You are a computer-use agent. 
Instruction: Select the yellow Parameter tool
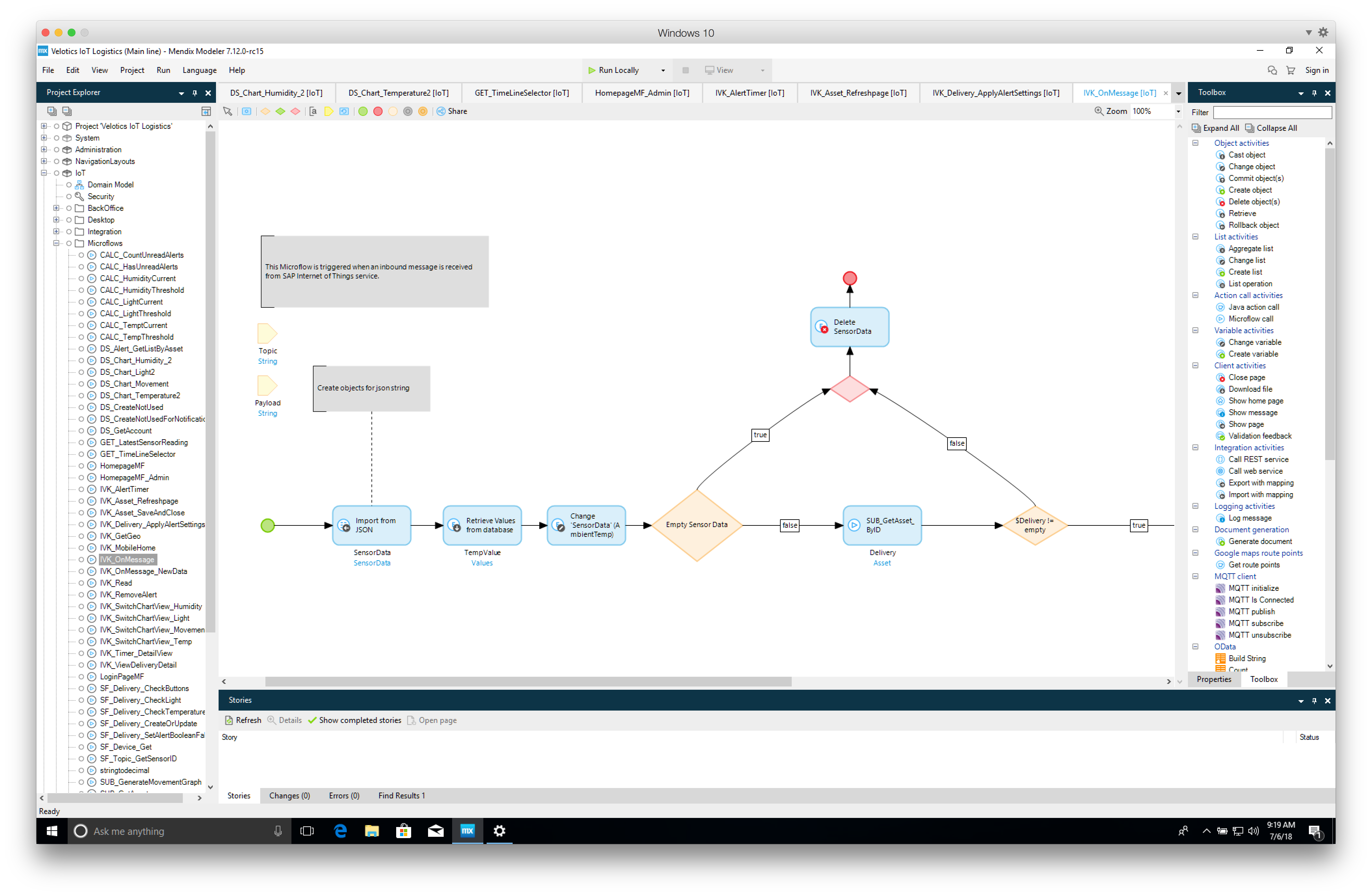(x=329, y=111)
